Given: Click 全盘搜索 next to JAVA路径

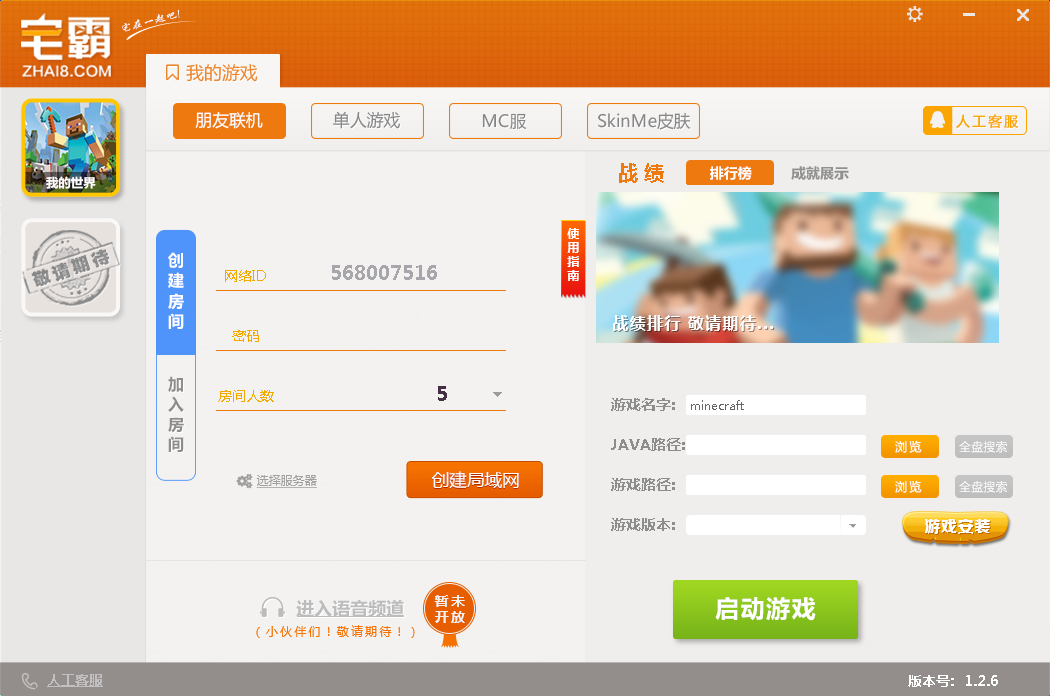Looking at the screenshot, I should [x=982, y=445].
